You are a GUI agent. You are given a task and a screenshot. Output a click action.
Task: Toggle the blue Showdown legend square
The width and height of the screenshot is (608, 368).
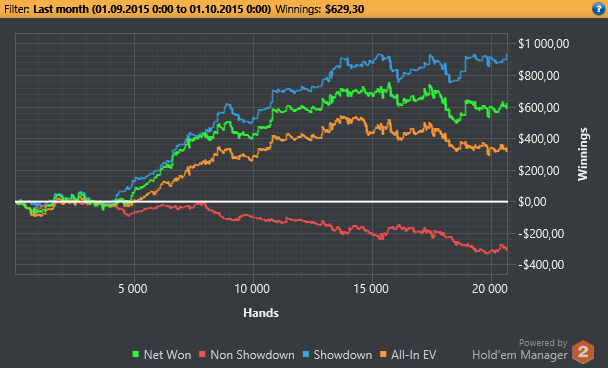point(306,354)
